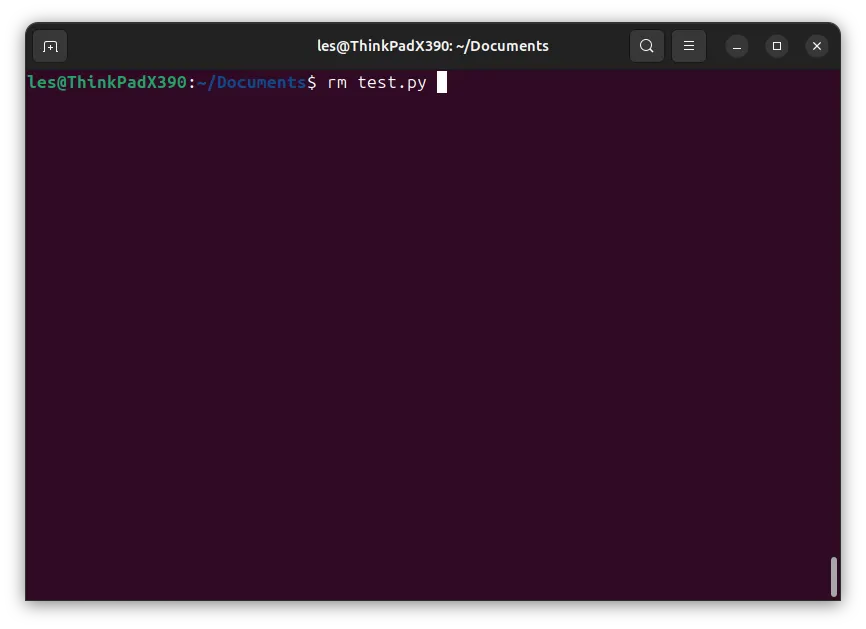This screenshot has height=629, width=866.
Task: Click les@ThinkPadX390 in the window title
Action: point(383,46)
